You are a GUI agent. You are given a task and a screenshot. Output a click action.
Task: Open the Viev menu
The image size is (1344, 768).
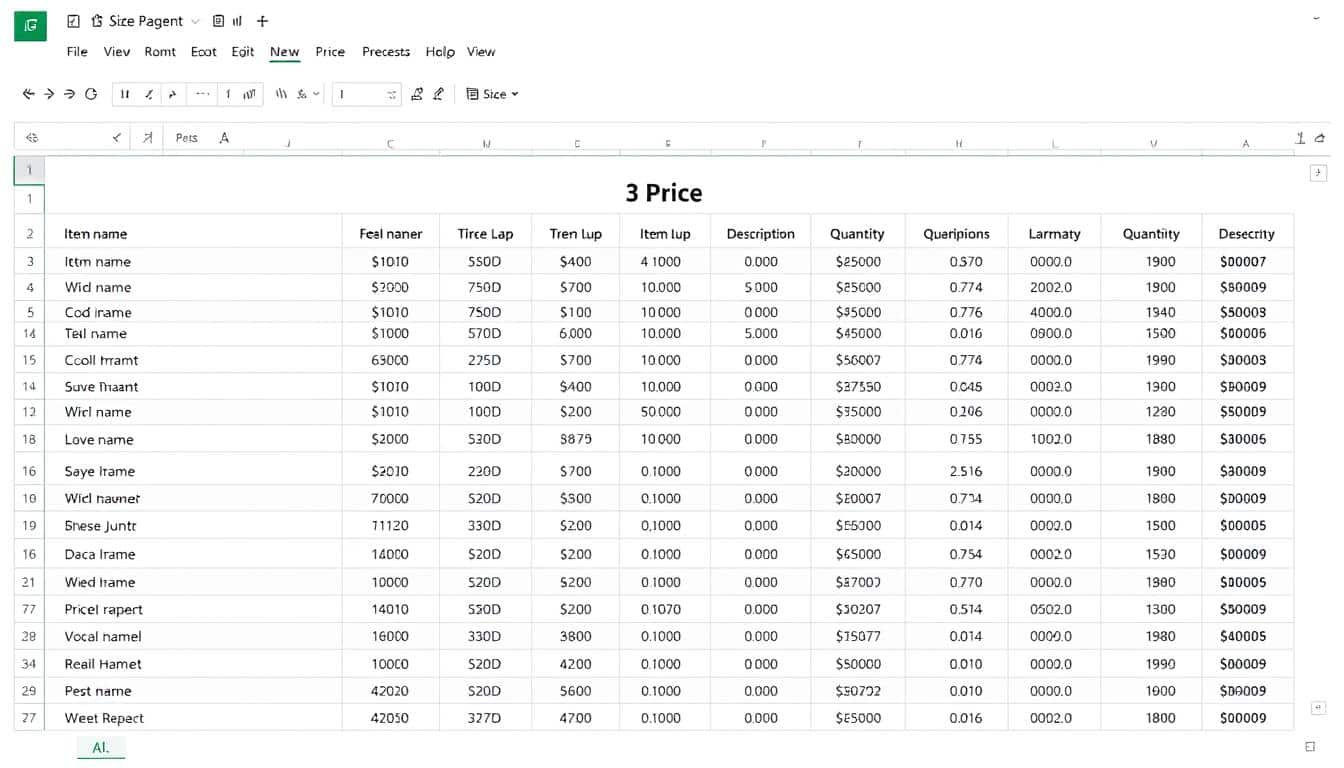pos(117,52)
